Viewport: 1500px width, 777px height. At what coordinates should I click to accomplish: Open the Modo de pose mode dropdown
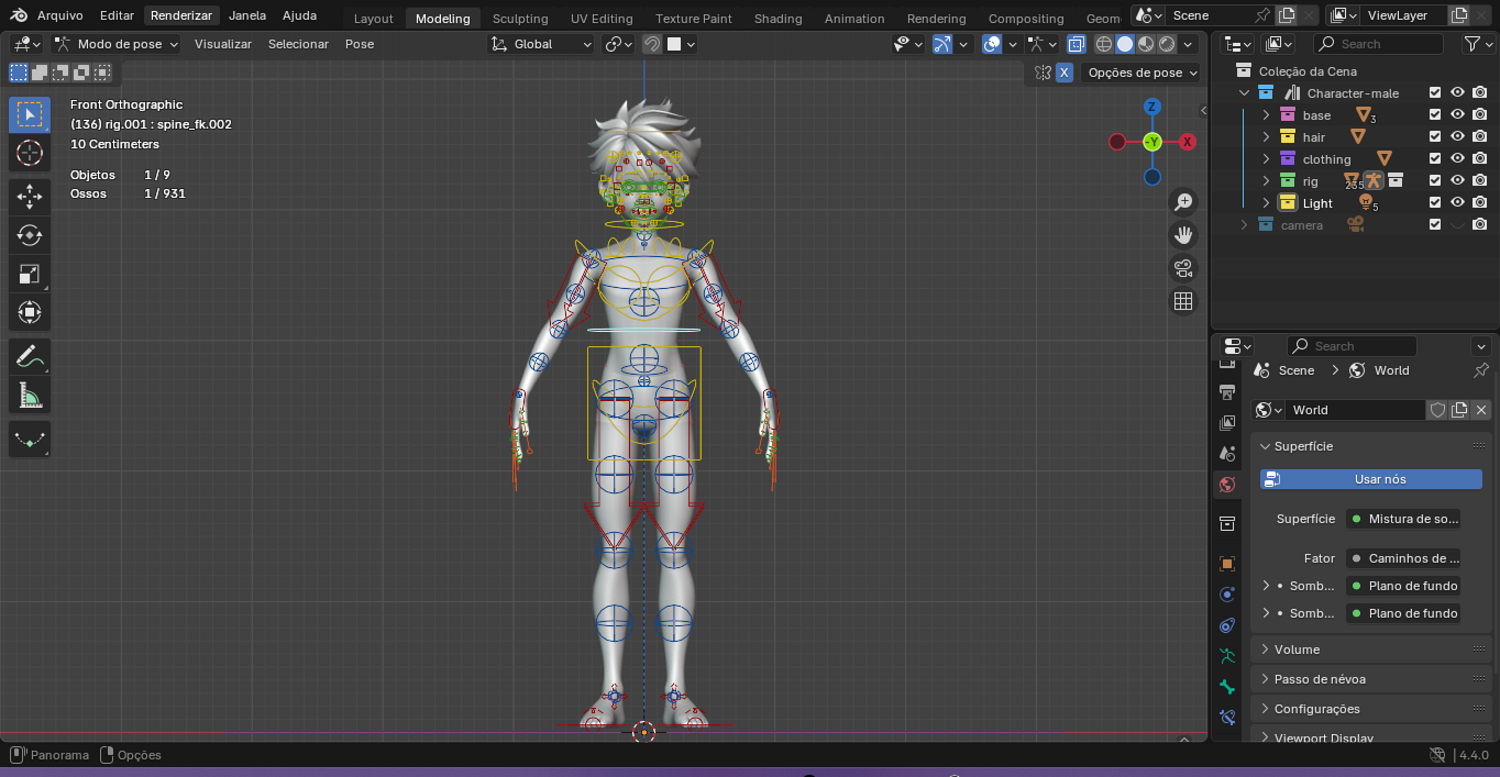(116, 44)
